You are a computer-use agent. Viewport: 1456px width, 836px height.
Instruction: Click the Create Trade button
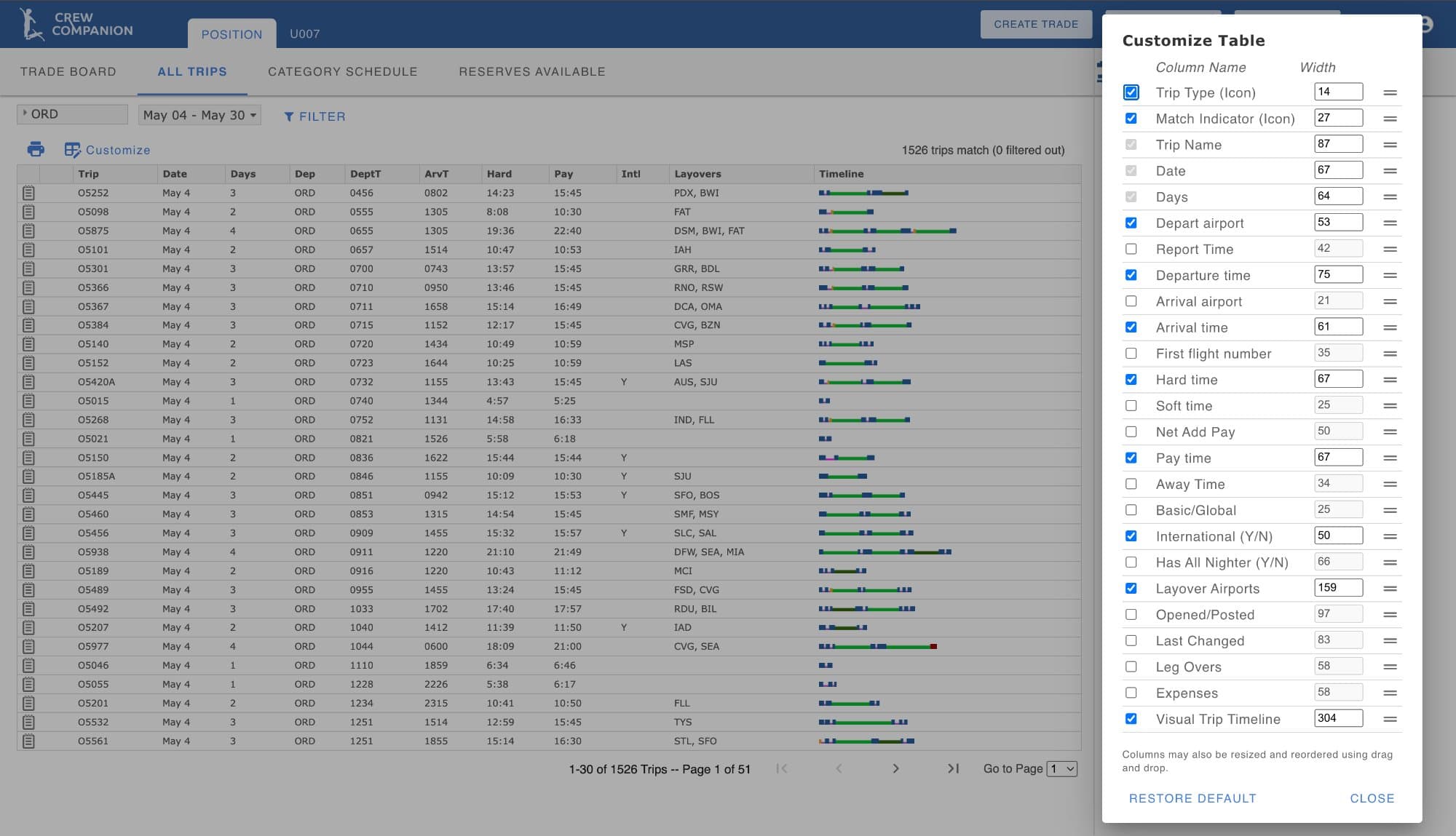[1035, 24]
